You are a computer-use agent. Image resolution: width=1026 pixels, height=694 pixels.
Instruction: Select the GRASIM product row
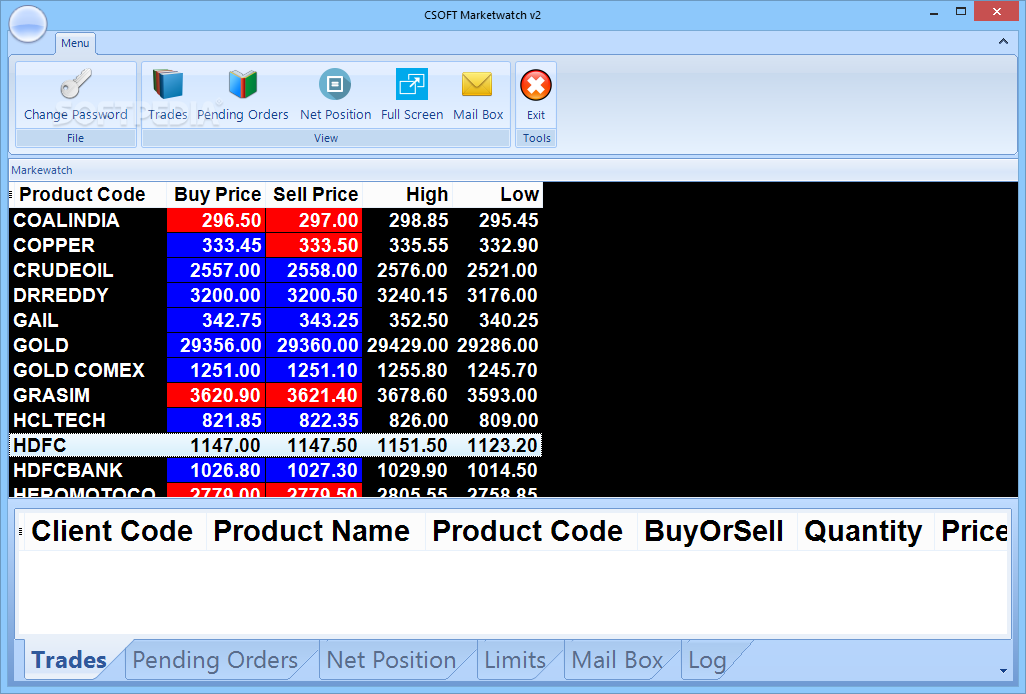275,395
